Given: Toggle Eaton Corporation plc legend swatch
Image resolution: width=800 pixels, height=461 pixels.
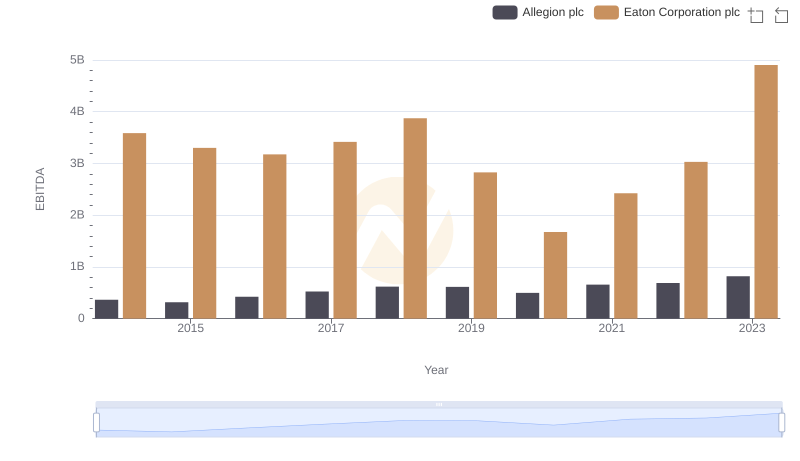Looking at the screenshot, I should click(606, 12).
